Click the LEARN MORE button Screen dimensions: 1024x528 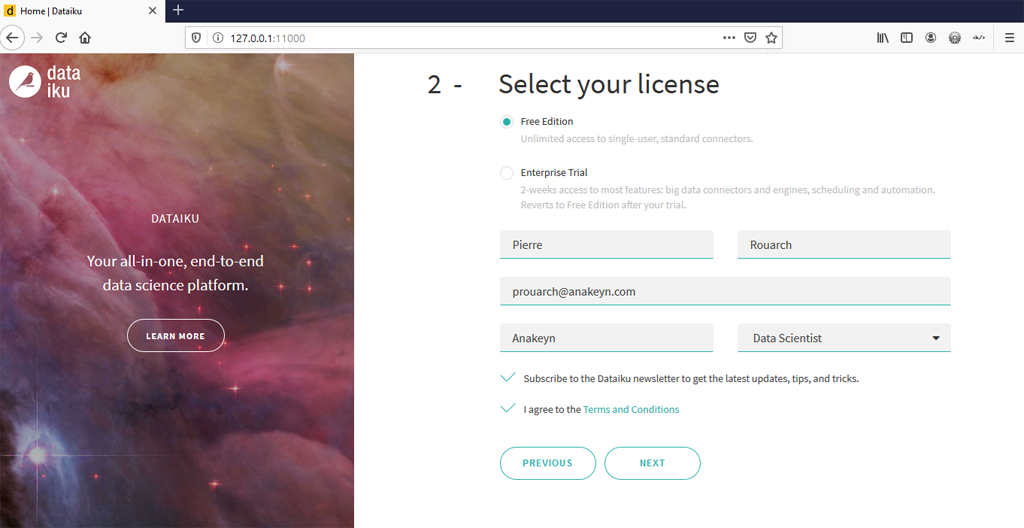point(176,336)
